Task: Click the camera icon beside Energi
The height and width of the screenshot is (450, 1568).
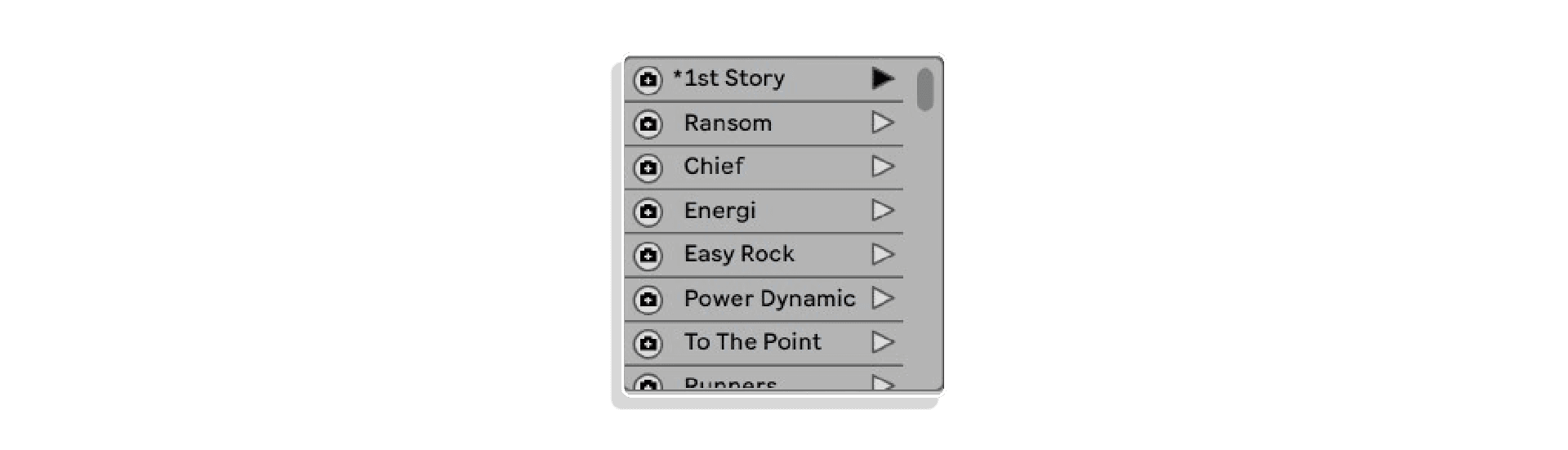Action: tap(648, 212)
